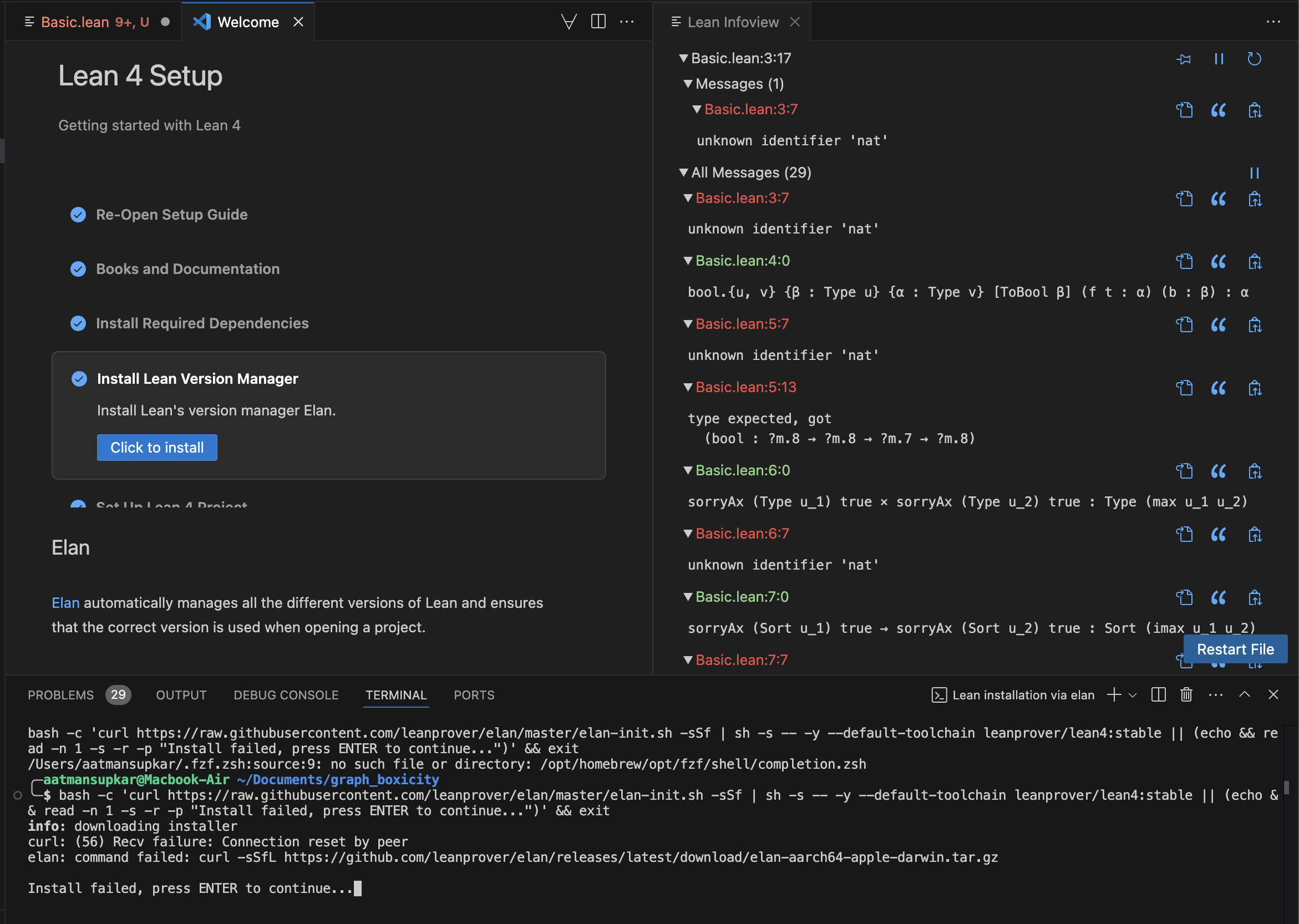The height and width of the screenshot is (924, 1299).
Task: Select the Lean Infoview tab
Action: tap(732, 22)
